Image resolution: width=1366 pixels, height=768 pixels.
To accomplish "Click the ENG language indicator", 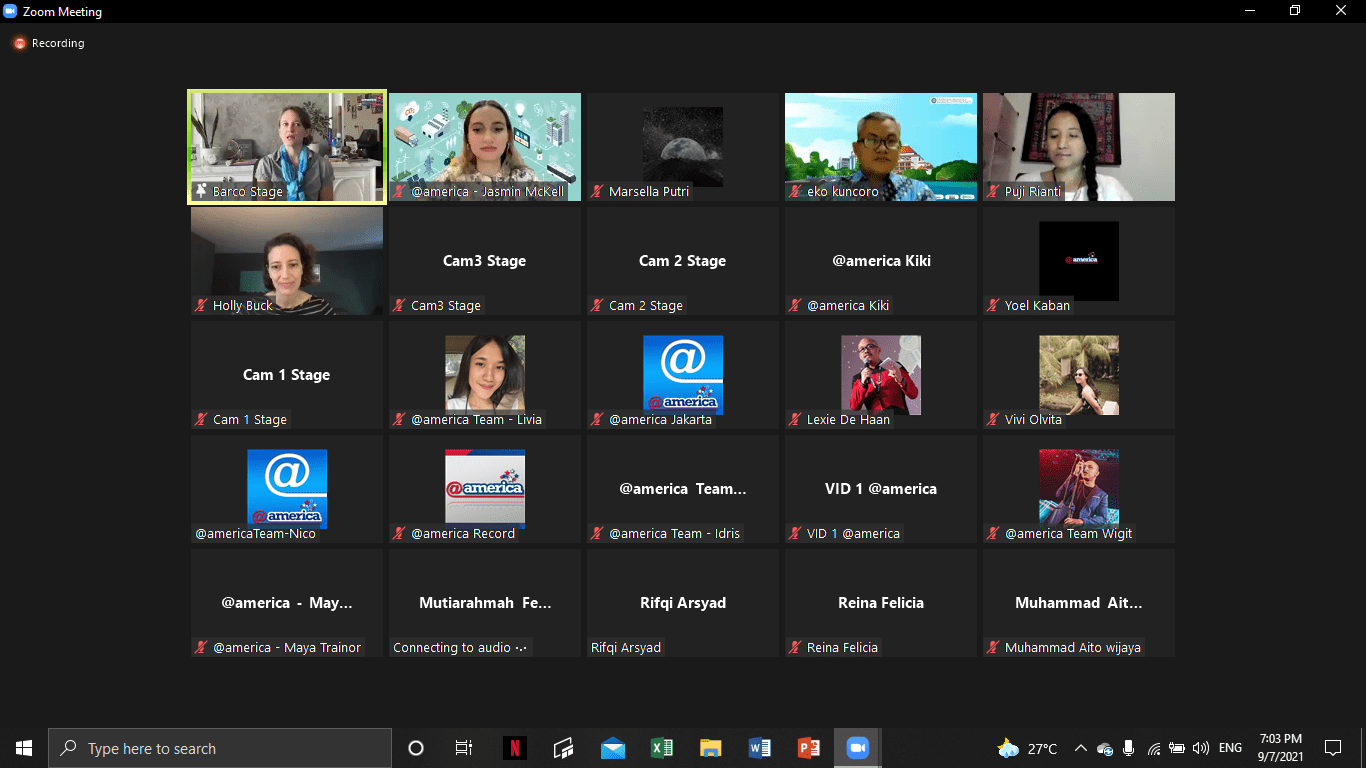I will click(1230, 748).
